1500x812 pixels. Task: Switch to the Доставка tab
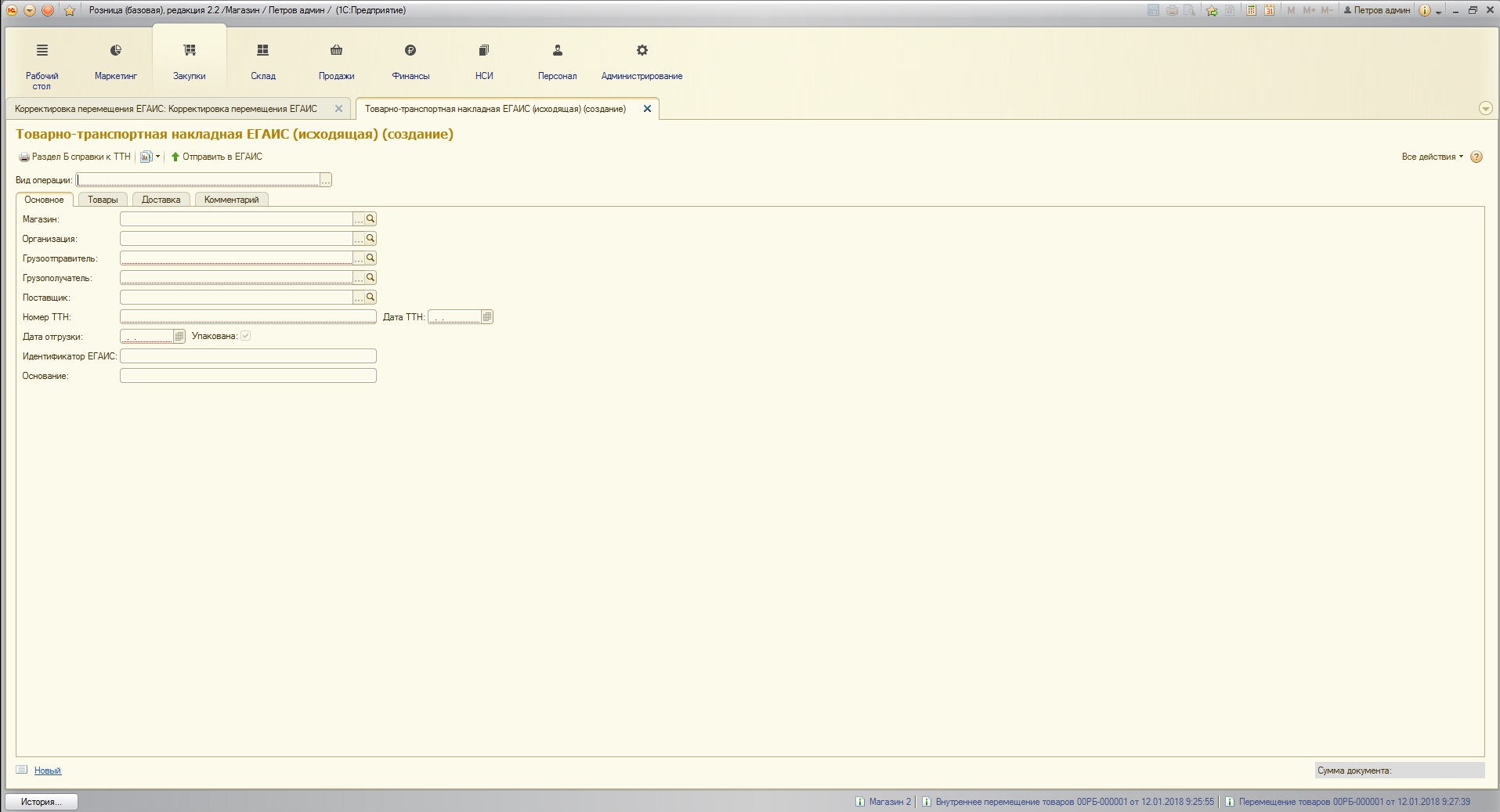tap(161, 200)
